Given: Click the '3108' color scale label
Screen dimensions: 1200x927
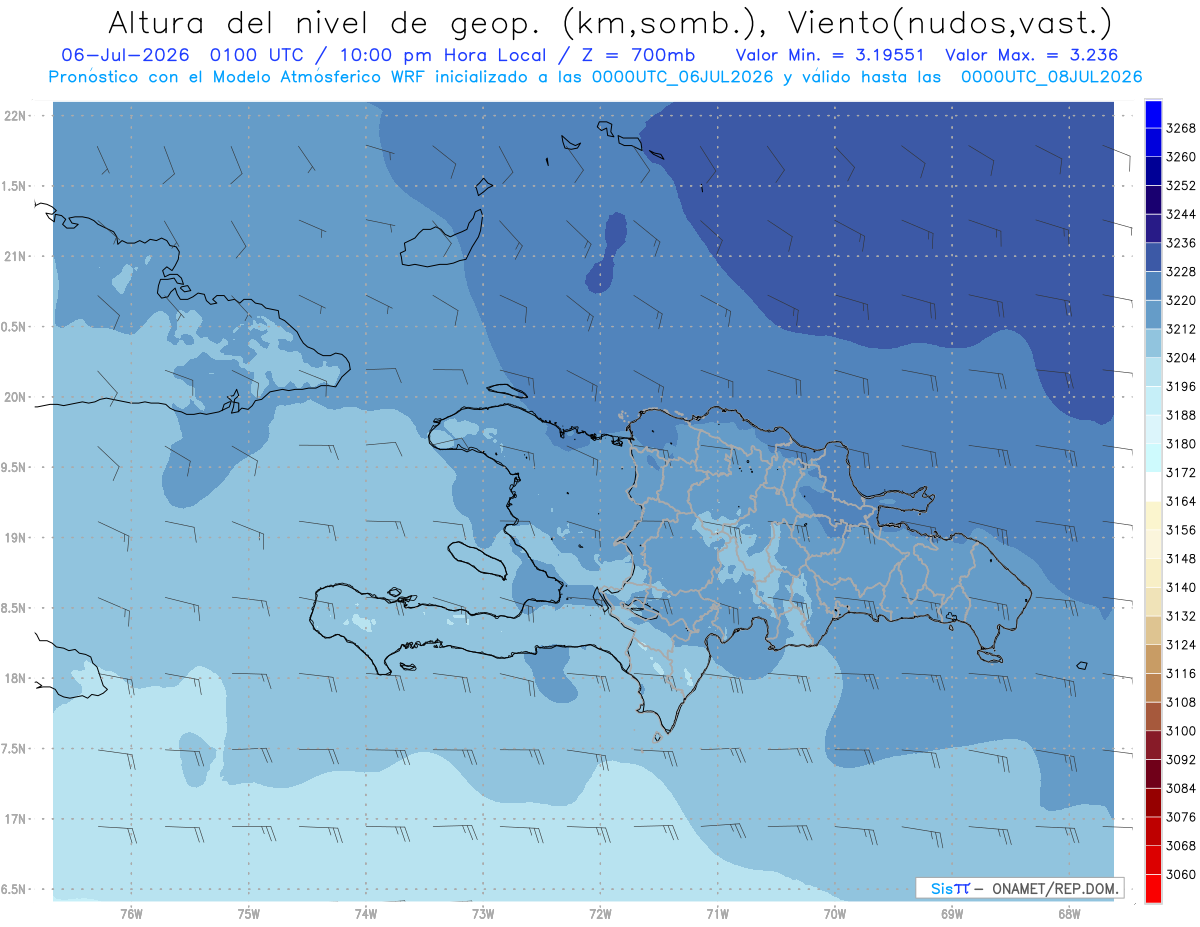Looking at the screenshot, I should click(x=1181, y=702).
